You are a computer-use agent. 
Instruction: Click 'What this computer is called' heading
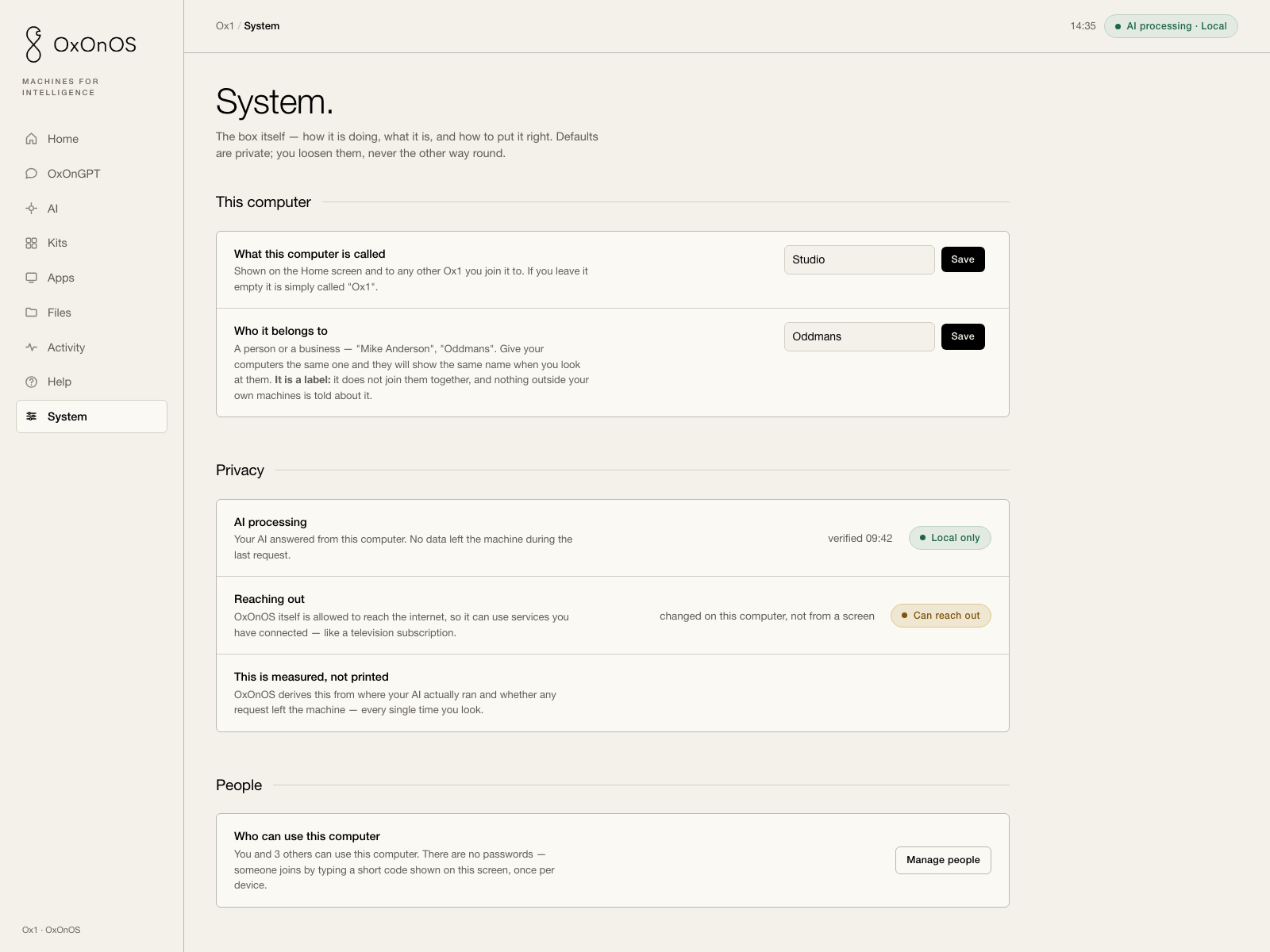tap(310, 254)
